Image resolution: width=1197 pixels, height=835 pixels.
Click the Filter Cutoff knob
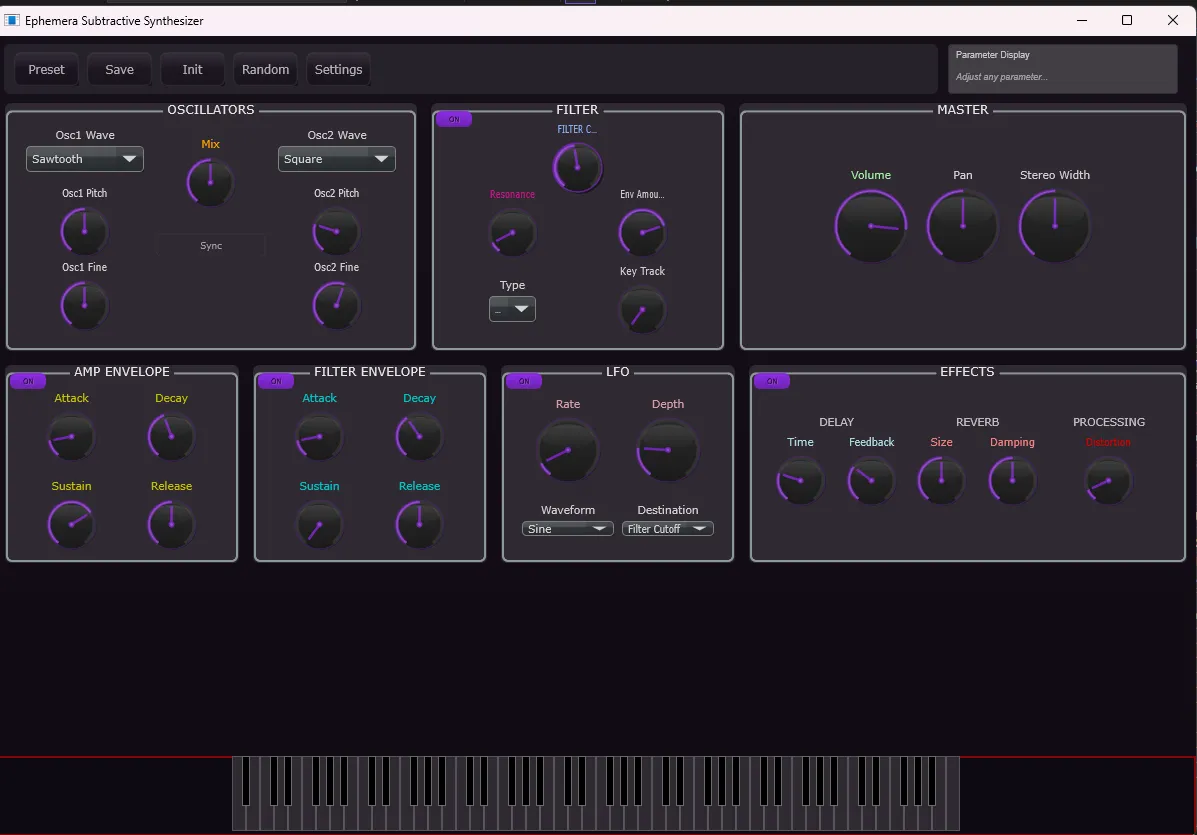[577, 166]
